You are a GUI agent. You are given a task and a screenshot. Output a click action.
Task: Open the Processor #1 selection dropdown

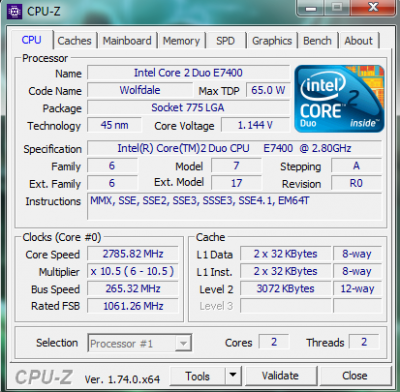coord(140,343)
